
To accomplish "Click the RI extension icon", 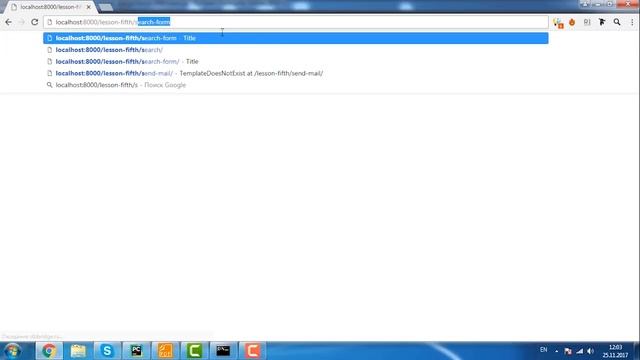I will tap(587, 22).
